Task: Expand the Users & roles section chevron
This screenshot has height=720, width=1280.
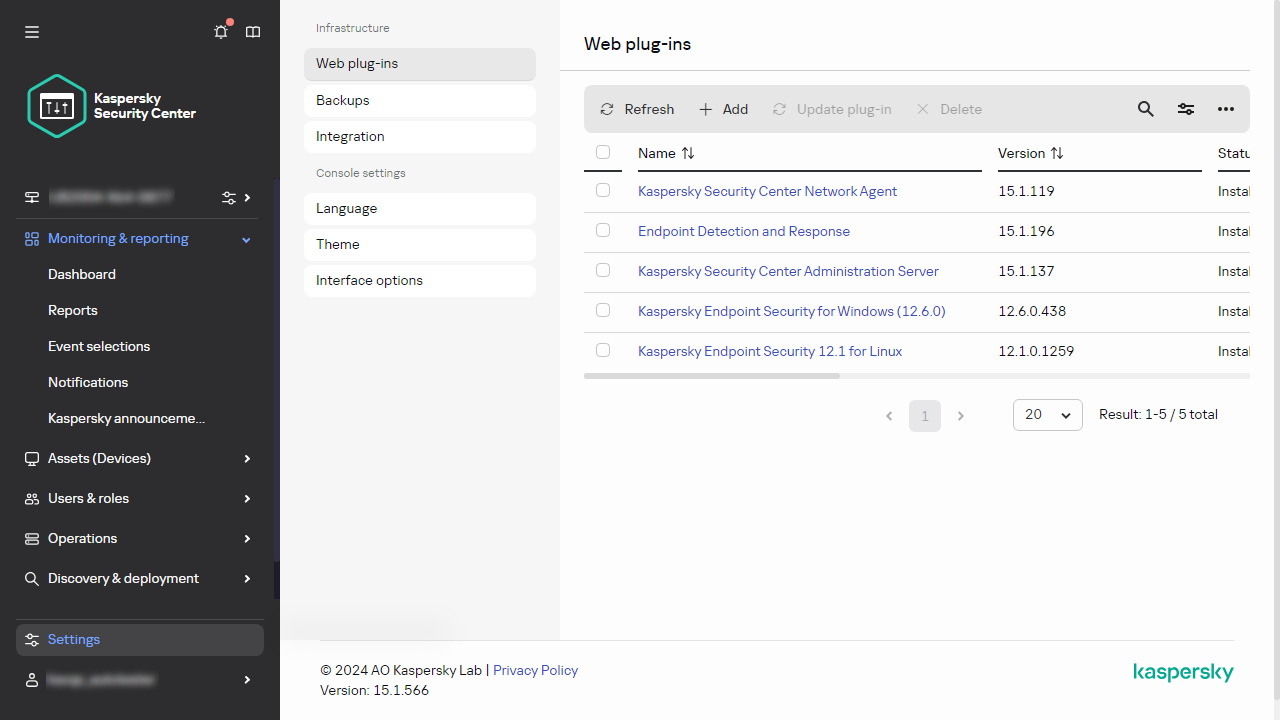Action: [x=247, y=499]
